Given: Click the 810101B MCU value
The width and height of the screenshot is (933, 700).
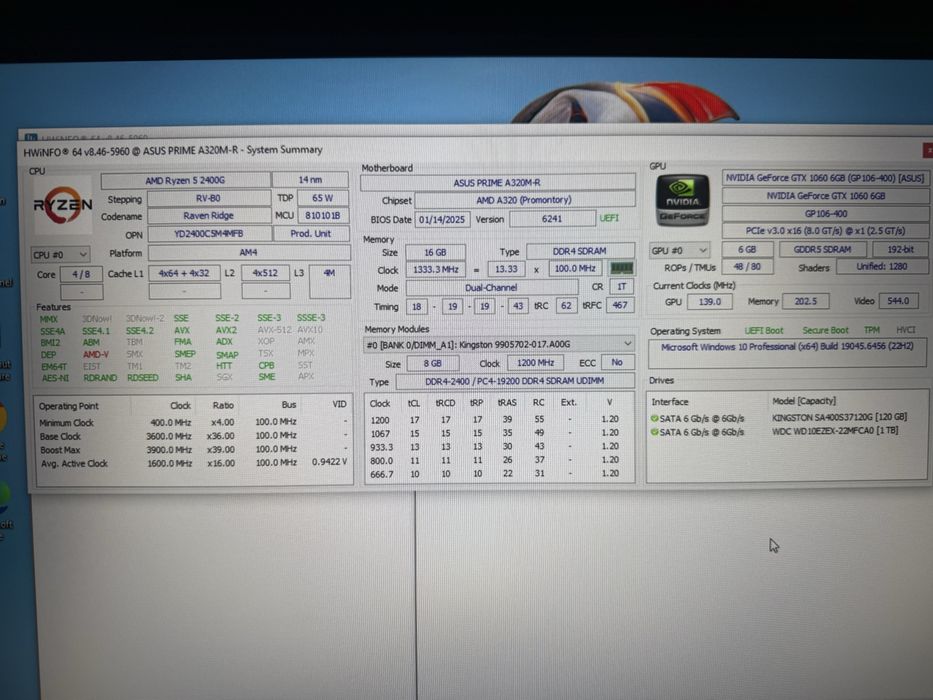Looking at the screenshot, I should tap(323, 215).
